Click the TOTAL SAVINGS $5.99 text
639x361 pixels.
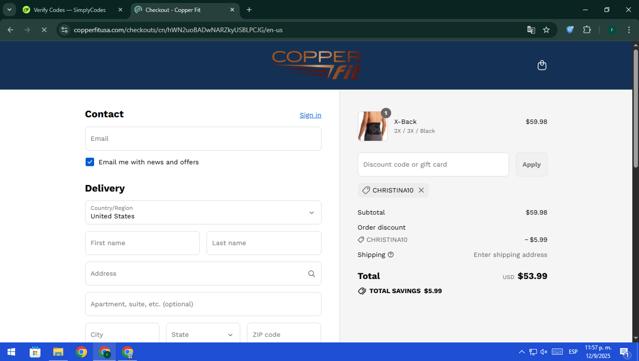point(405,291)
